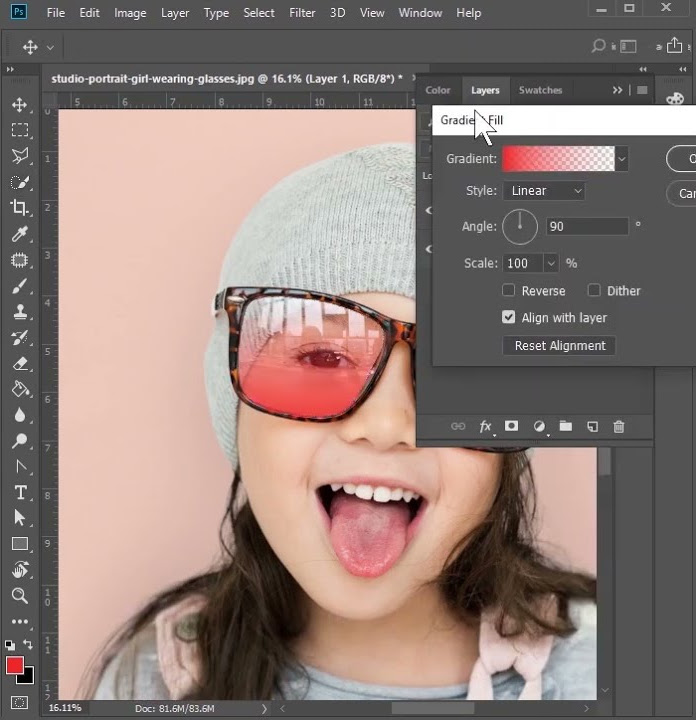The height and width of the screenshot is (720, 696).
Task: Enable the Reverse checkbox
Action: [x=508, y=290]
